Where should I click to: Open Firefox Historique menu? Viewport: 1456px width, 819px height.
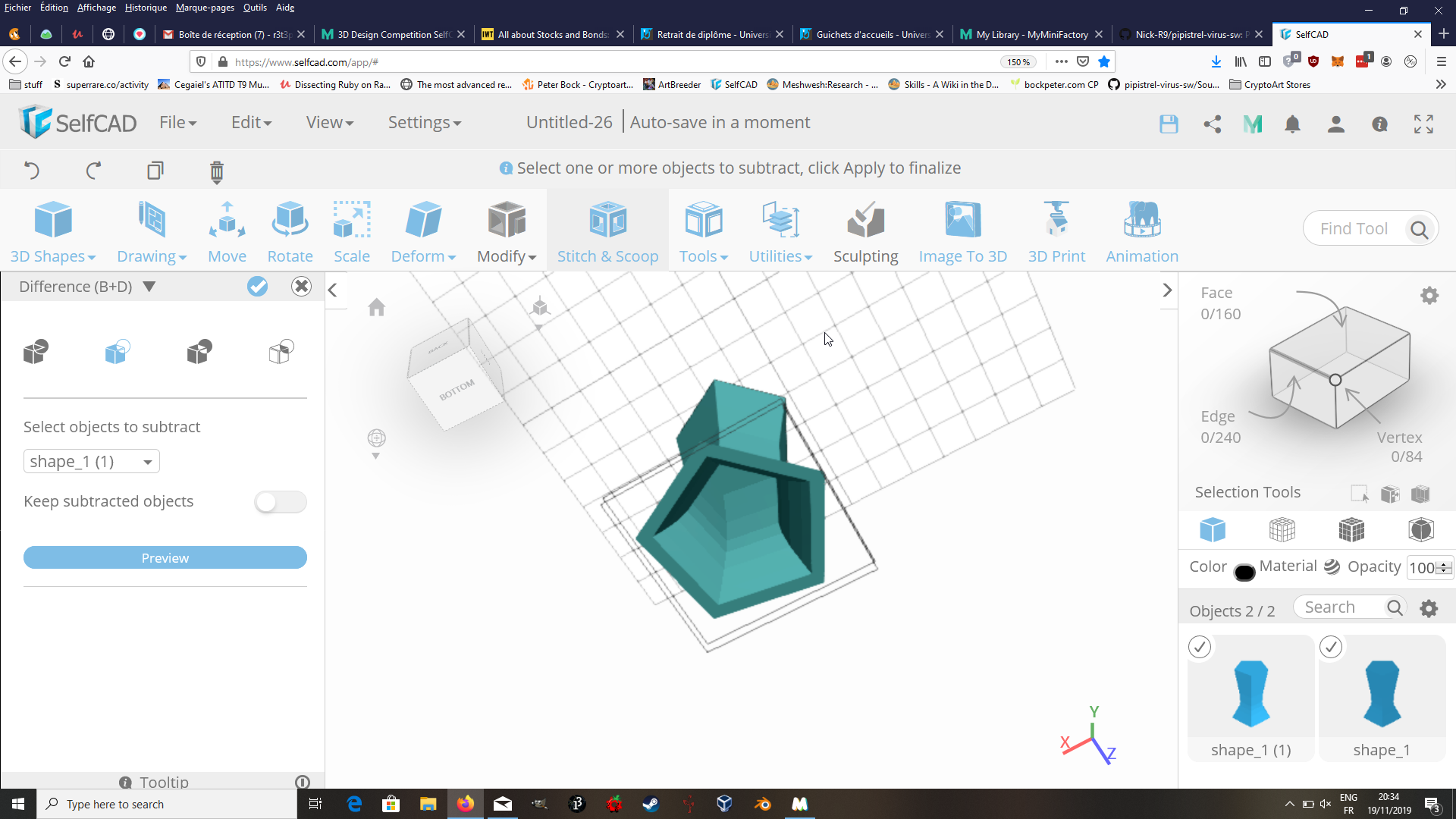146,8
